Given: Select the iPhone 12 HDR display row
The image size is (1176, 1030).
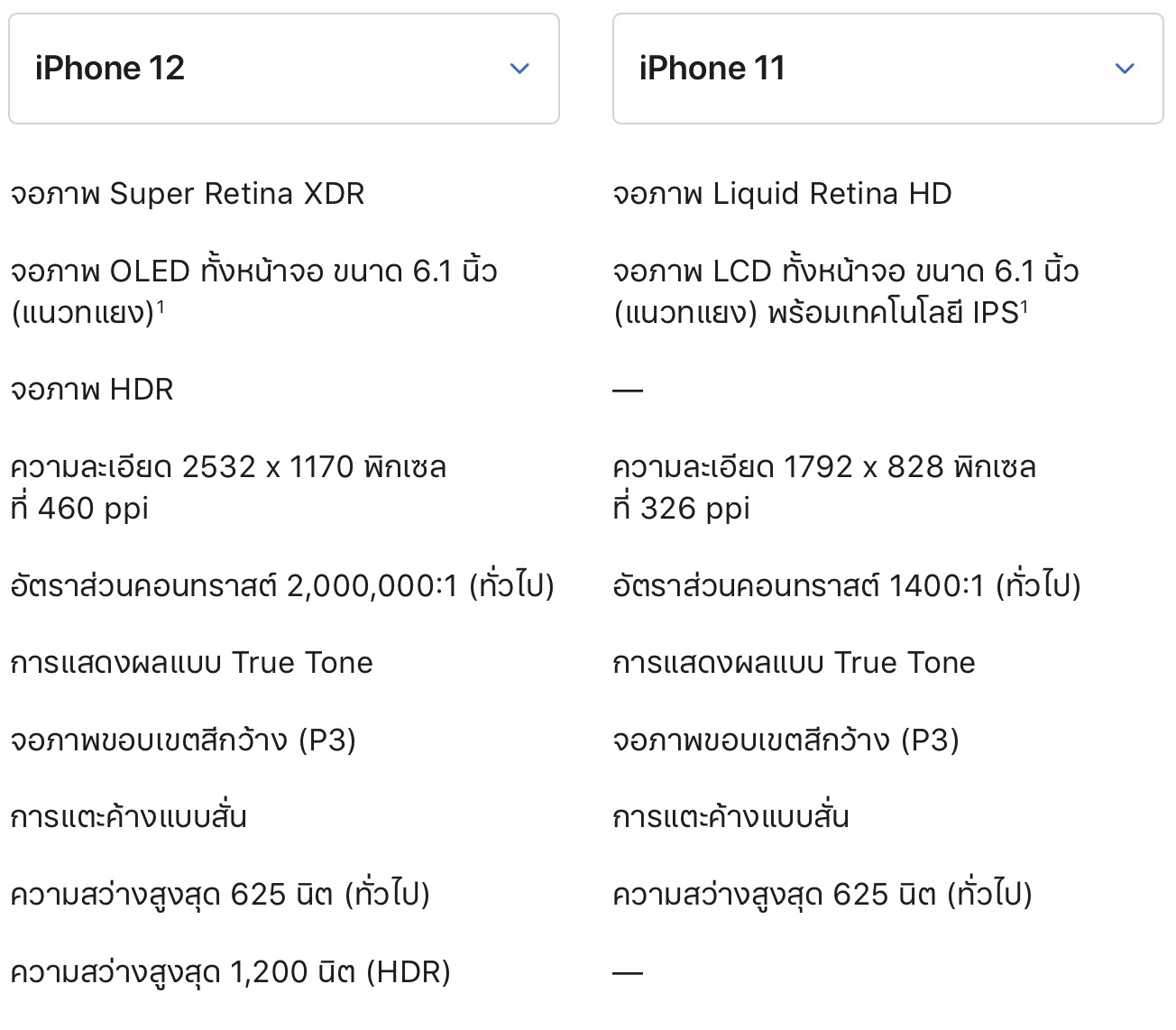Looking at the screenshot, I should (92, 390).
